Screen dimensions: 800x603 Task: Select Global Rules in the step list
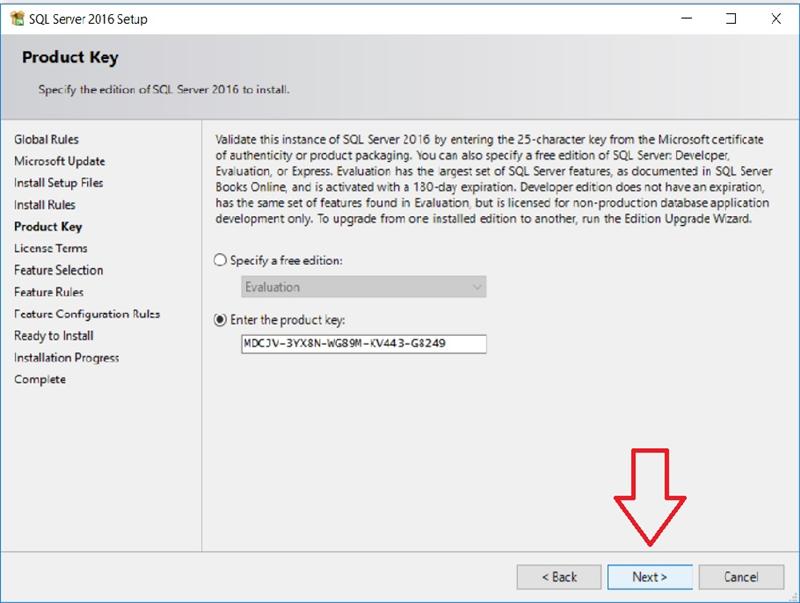(46, 139)
